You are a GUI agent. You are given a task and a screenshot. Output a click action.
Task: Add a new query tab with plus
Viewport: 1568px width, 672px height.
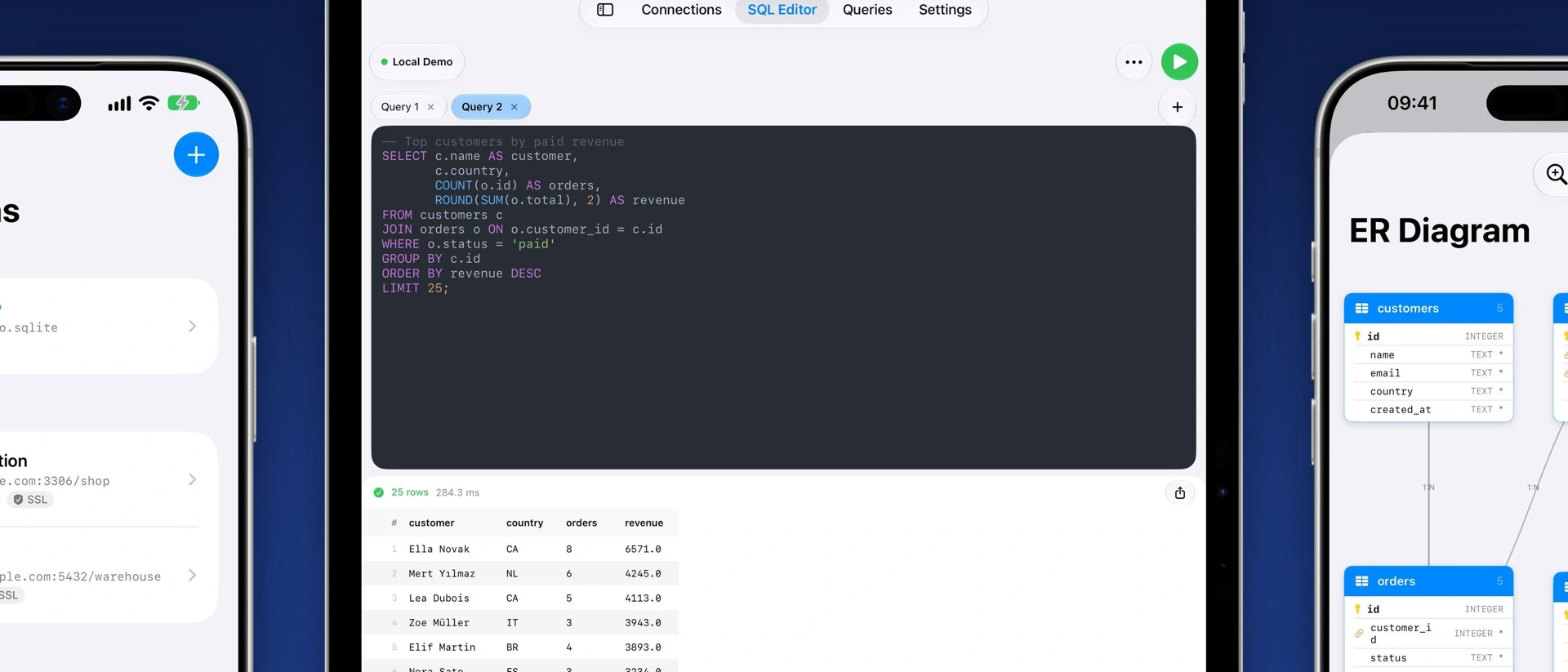1177,107
